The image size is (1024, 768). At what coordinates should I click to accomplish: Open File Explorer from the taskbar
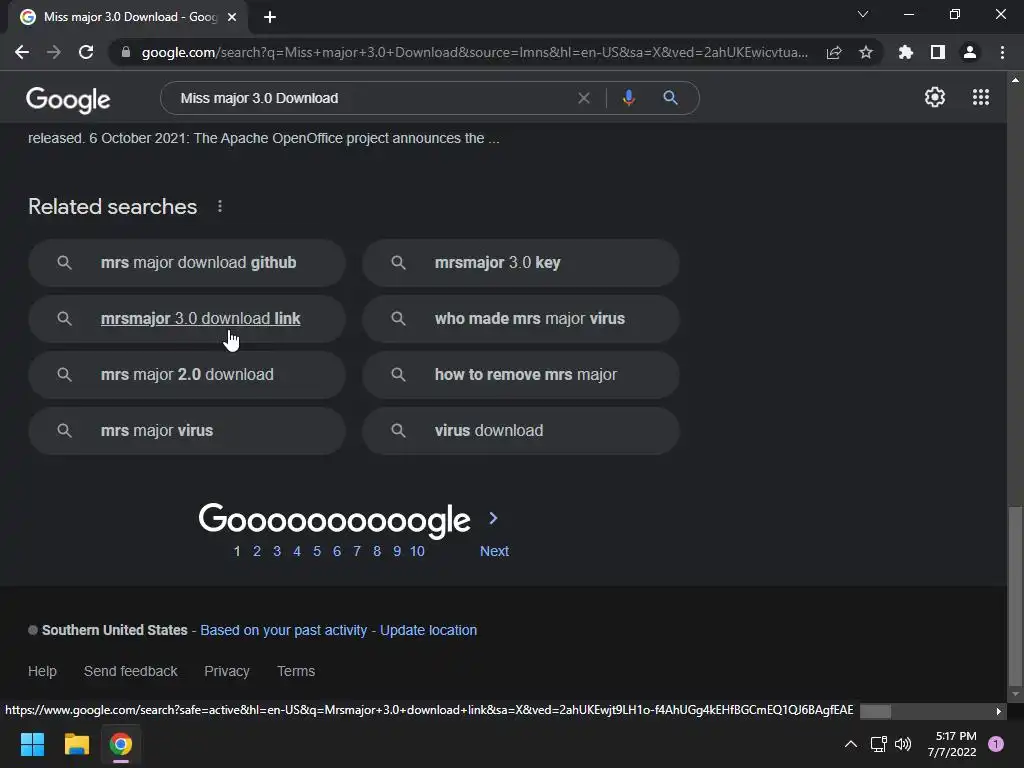coord(76,744)
